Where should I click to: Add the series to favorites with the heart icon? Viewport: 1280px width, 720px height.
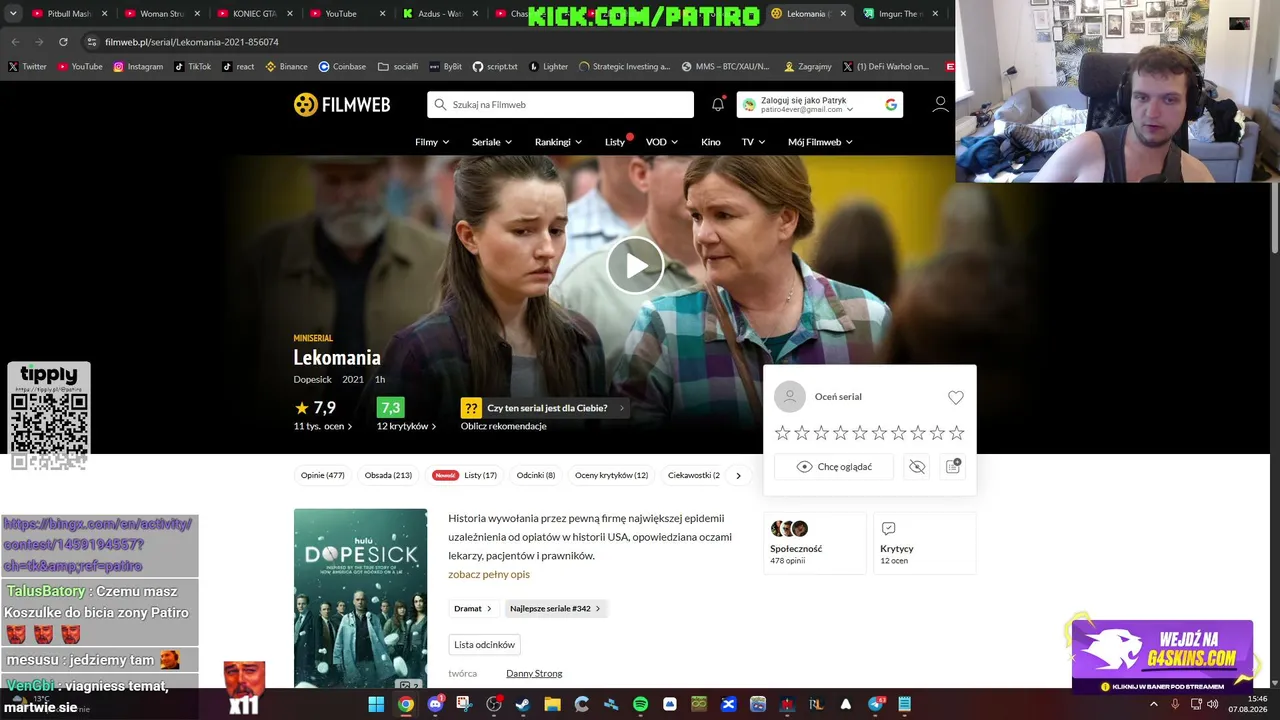(x=956, y=397)
